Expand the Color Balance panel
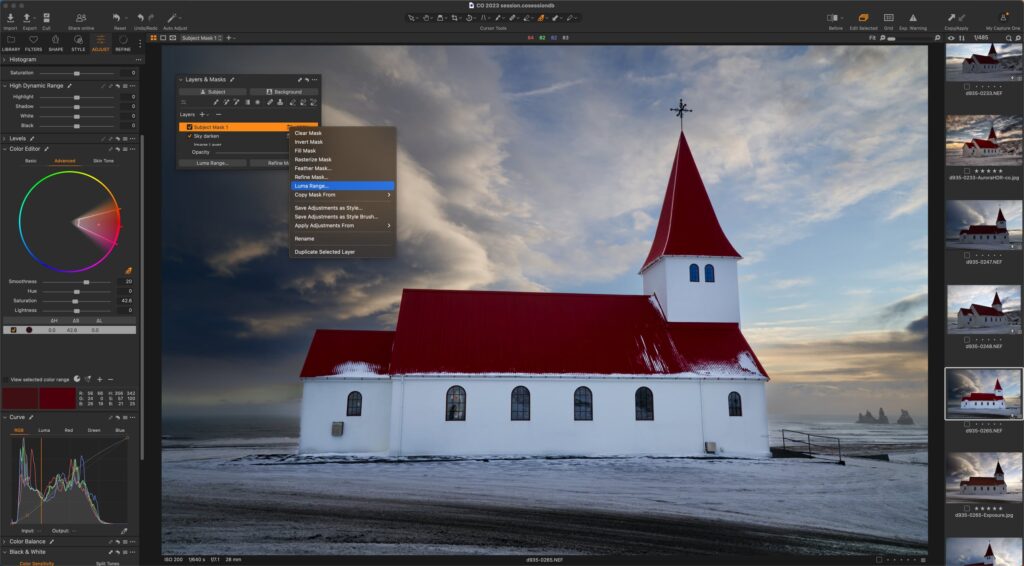Screen dimensions: 1024x566 pos(4,541)
